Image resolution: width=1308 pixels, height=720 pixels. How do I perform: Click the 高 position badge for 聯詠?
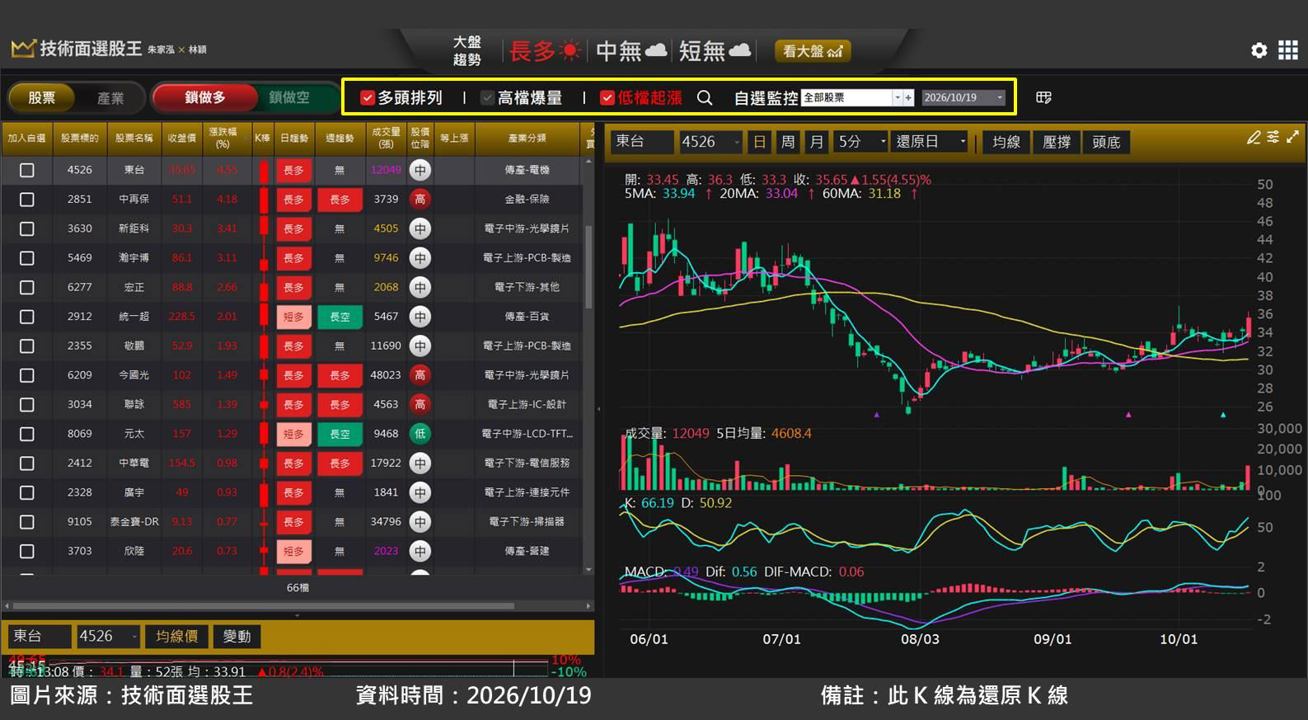tap(420, 405)
